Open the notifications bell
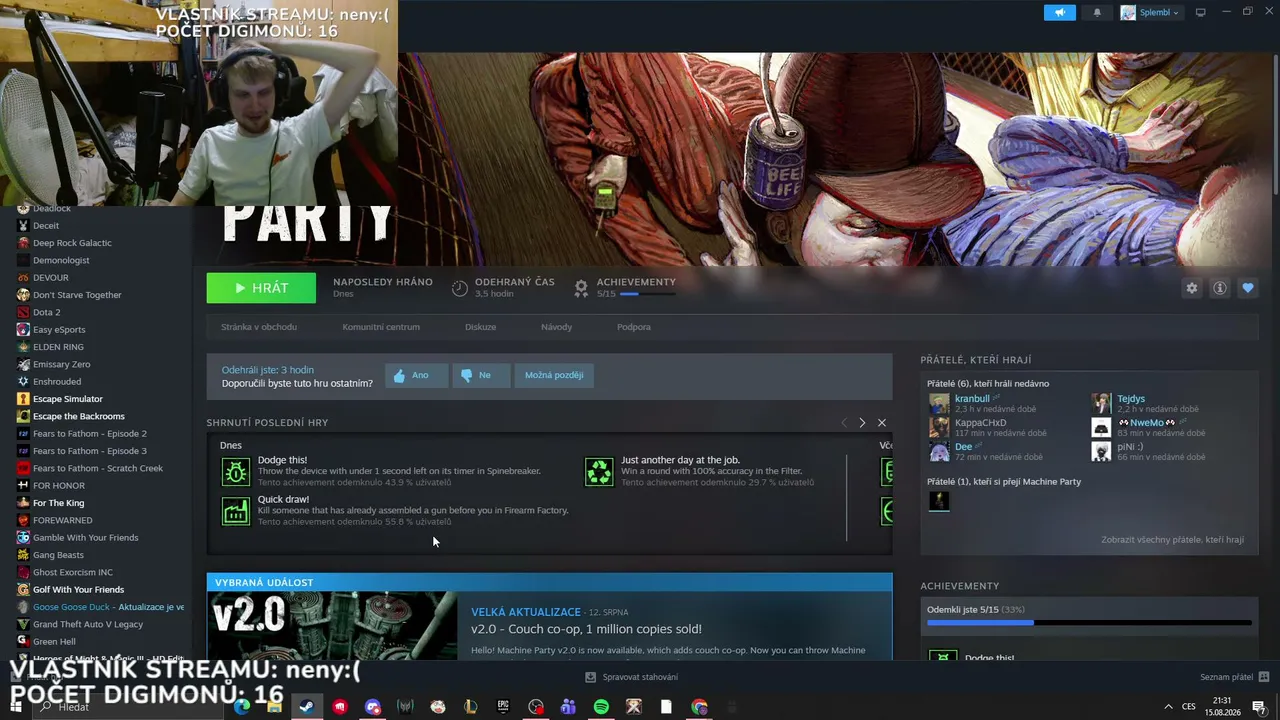The image size is (1280, 720). 1097,12
